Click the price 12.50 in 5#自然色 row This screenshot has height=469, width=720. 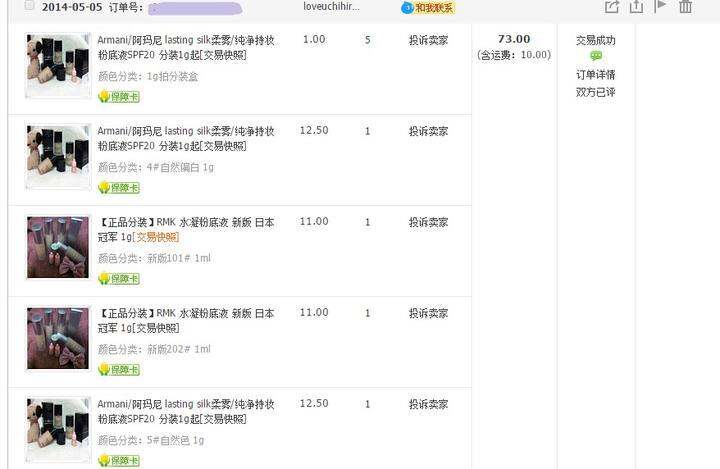[314, 403]
